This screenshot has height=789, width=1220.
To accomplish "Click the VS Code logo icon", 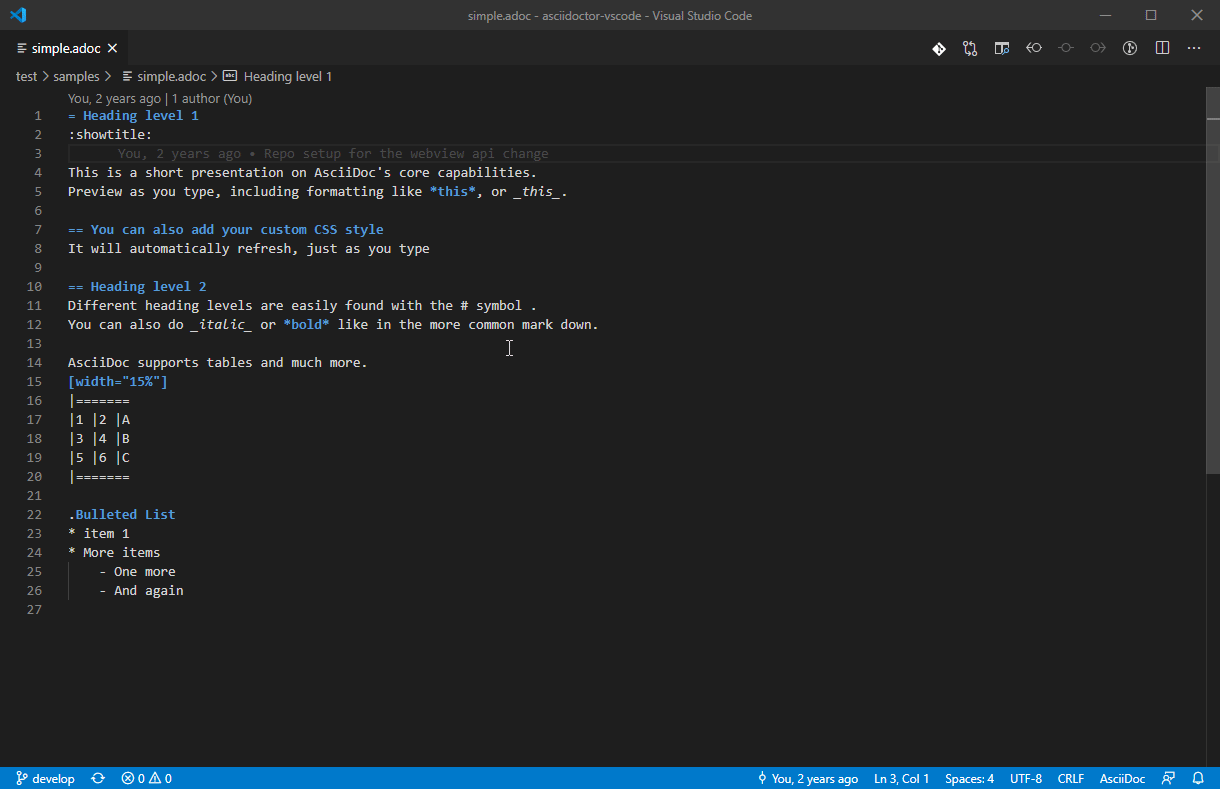I will click(x=18, y=15).
